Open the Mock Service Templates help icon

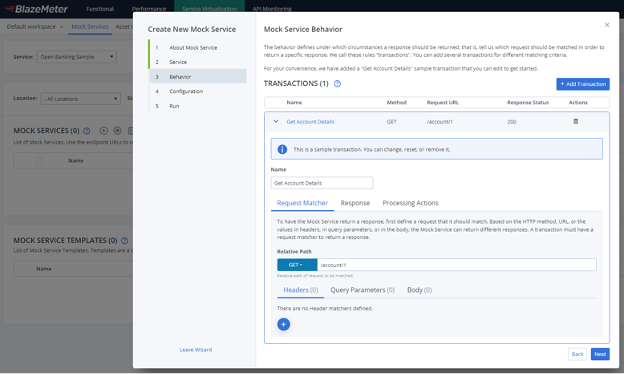[125, 240]
